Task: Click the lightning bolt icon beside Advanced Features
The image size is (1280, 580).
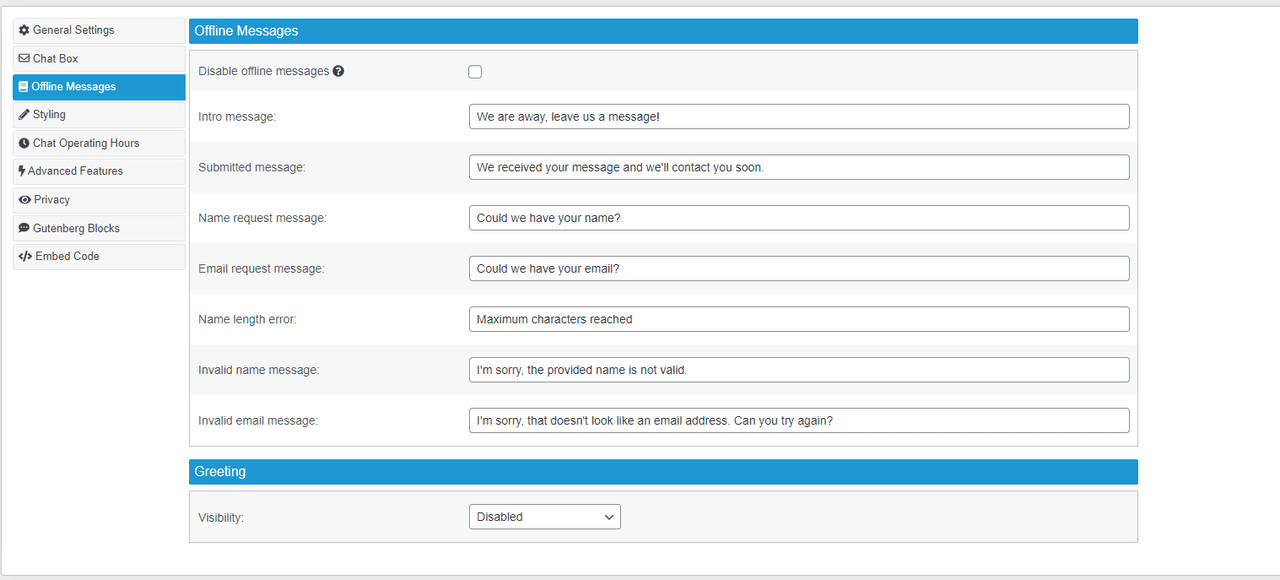Action: 22,171
